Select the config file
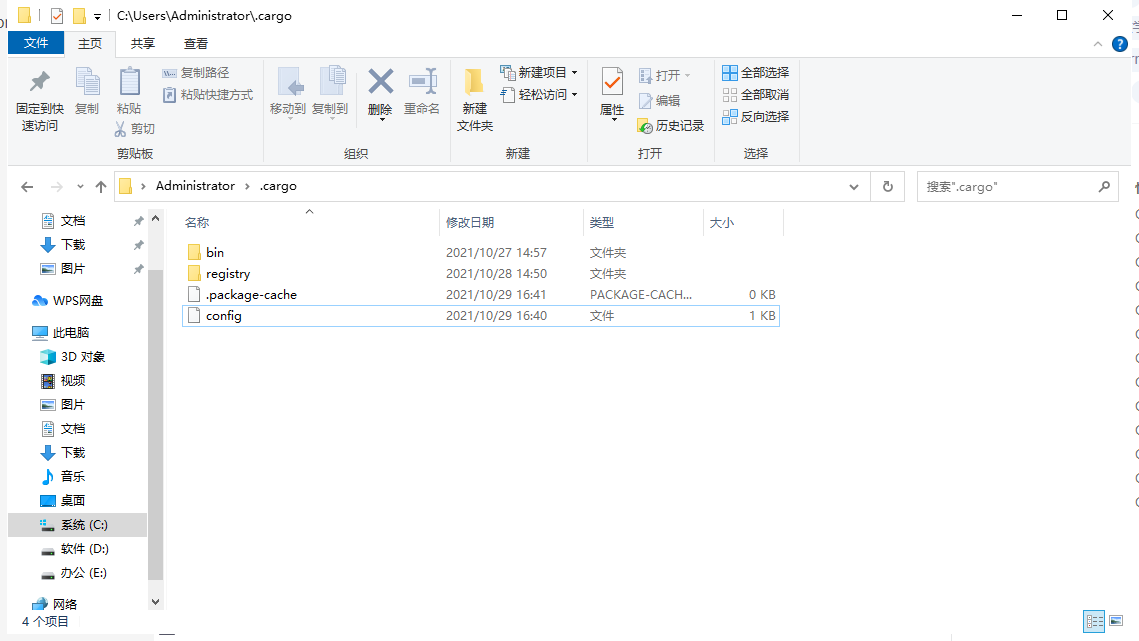The height and width of the screenshot is (641, 1139). click(480, 315)
